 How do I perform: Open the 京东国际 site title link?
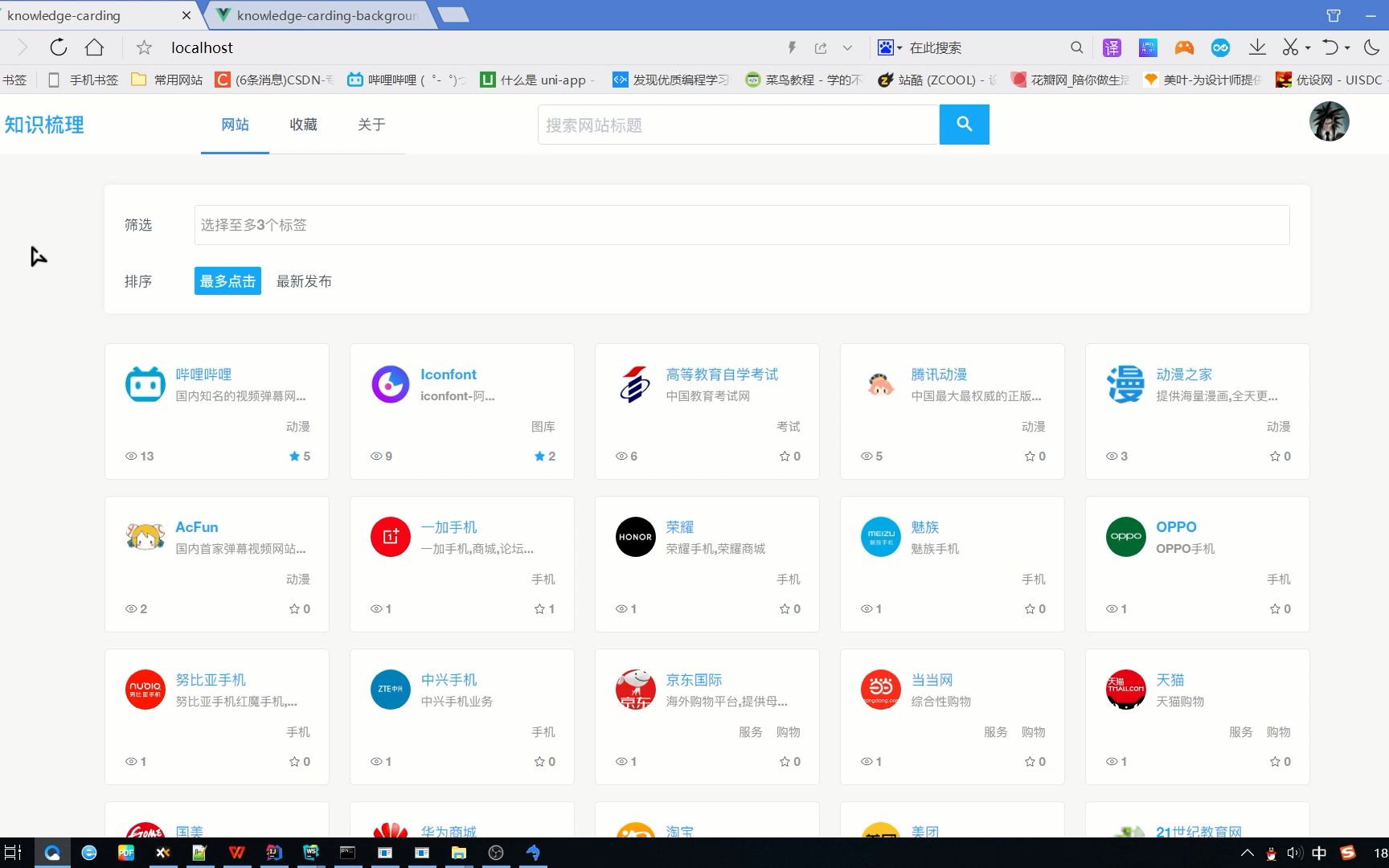694,680
